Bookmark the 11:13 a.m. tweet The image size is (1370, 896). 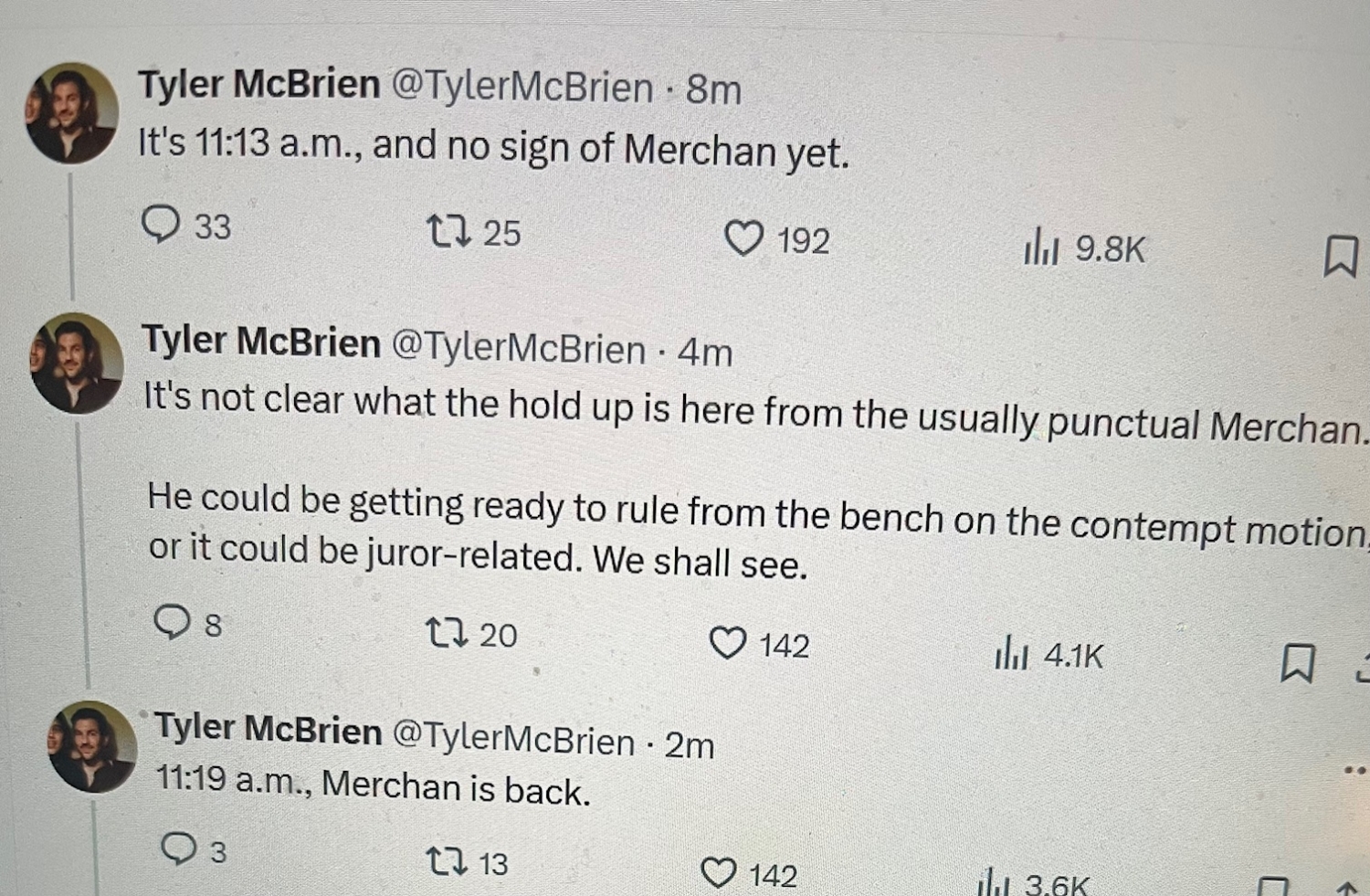1340,256
